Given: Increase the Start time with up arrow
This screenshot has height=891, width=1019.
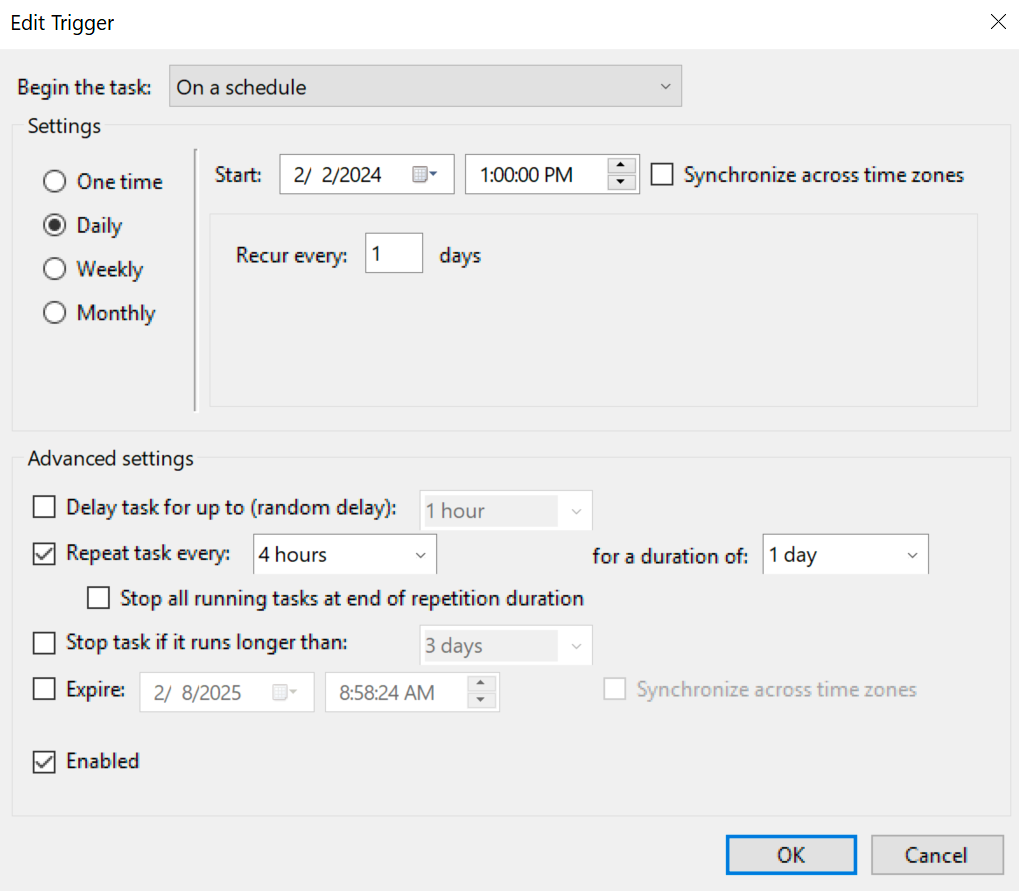Looking at the screenshot, I should [622, 166].
